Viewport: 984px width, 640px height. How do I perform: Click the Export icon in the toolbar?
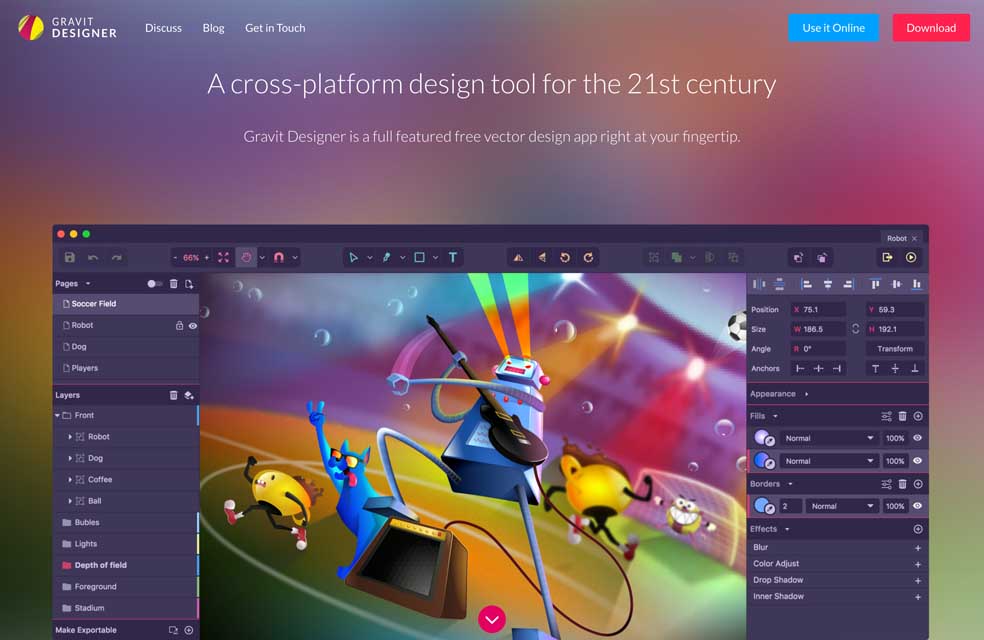coord(886,257)
